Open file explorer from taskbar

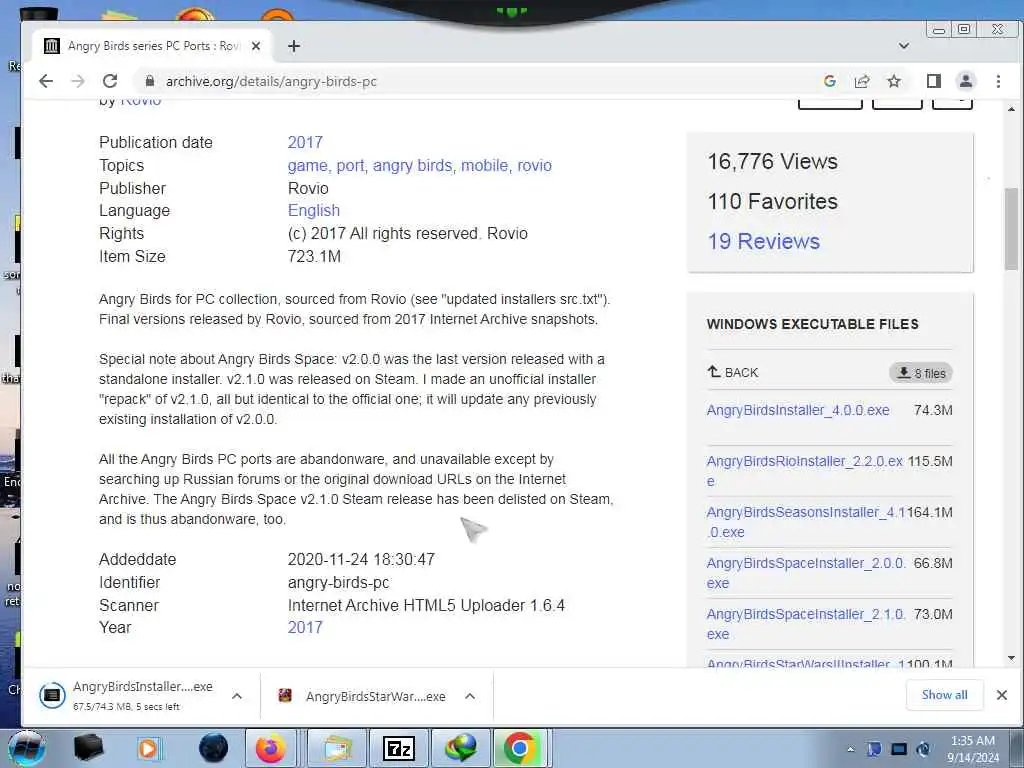336,748
